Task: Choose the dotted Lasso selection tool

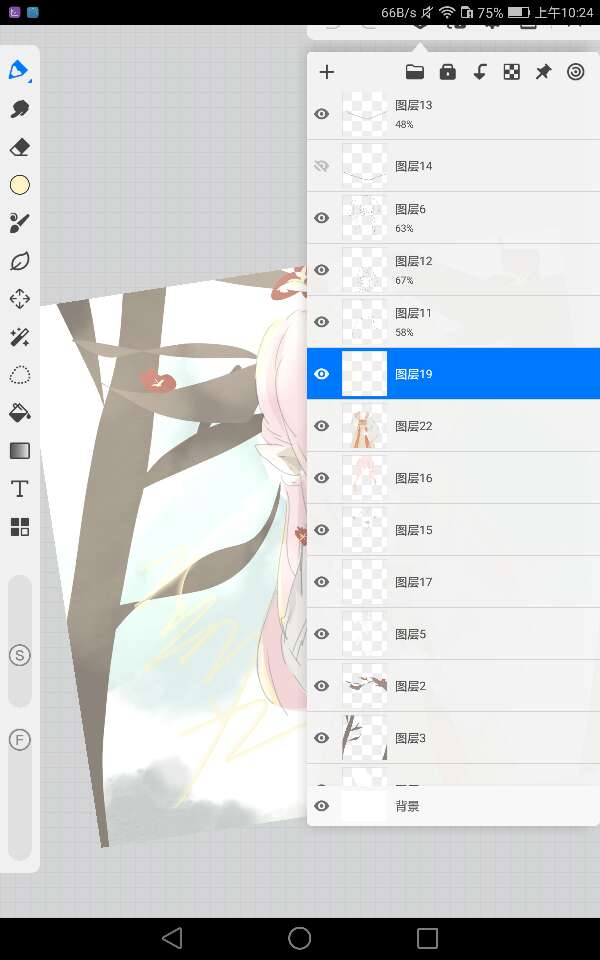Action: click(x=19, y=375)
